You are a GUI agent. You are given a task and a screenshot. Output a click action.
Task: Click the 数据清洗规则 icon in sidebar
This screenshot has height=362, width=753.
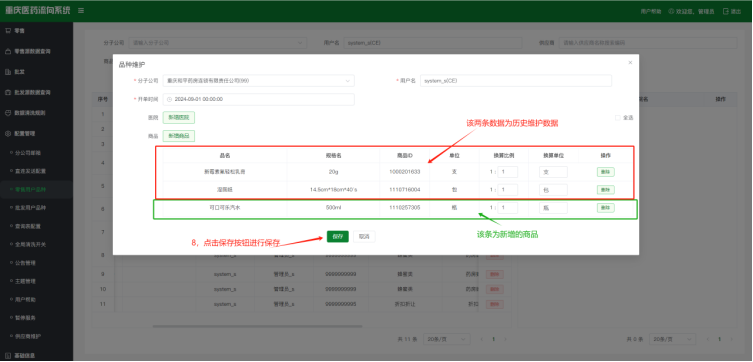(x=8, y=113)
